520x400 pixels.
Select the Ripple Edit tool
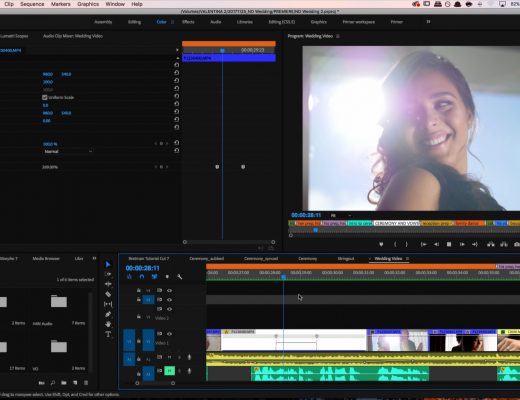click(x=108, y=284)
